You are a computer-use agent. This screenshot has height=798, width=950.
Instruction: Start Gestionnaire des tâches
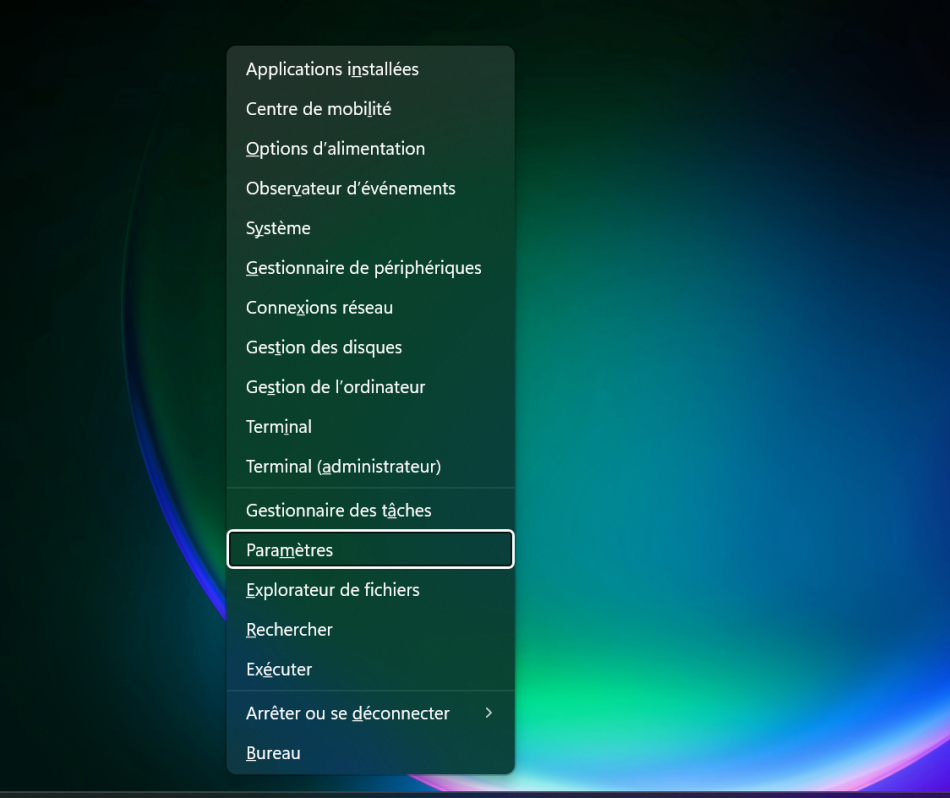pyautogui.click(x=338, y=510)
